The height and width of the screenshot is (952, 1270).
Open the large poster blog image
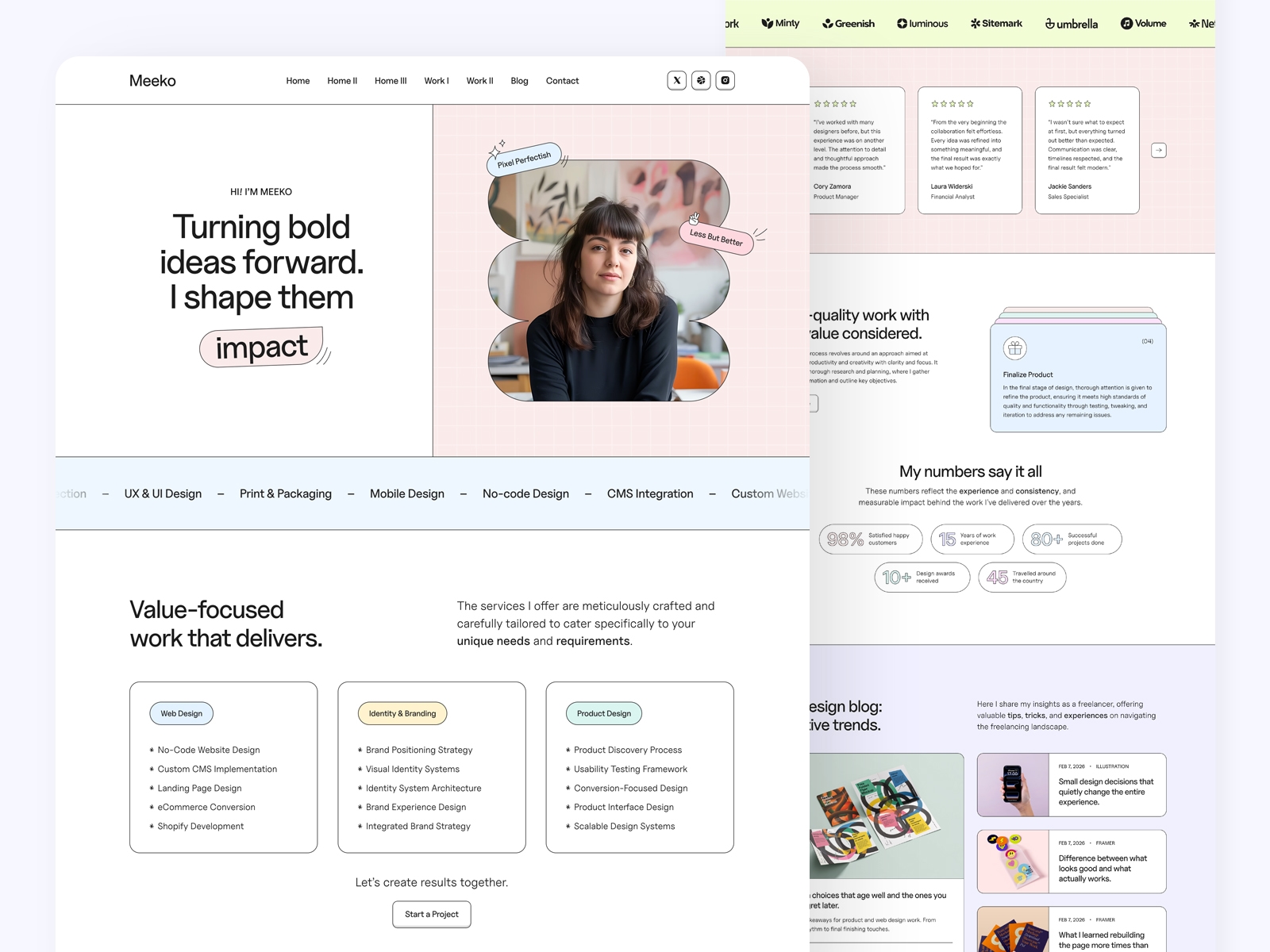point(887,816)
